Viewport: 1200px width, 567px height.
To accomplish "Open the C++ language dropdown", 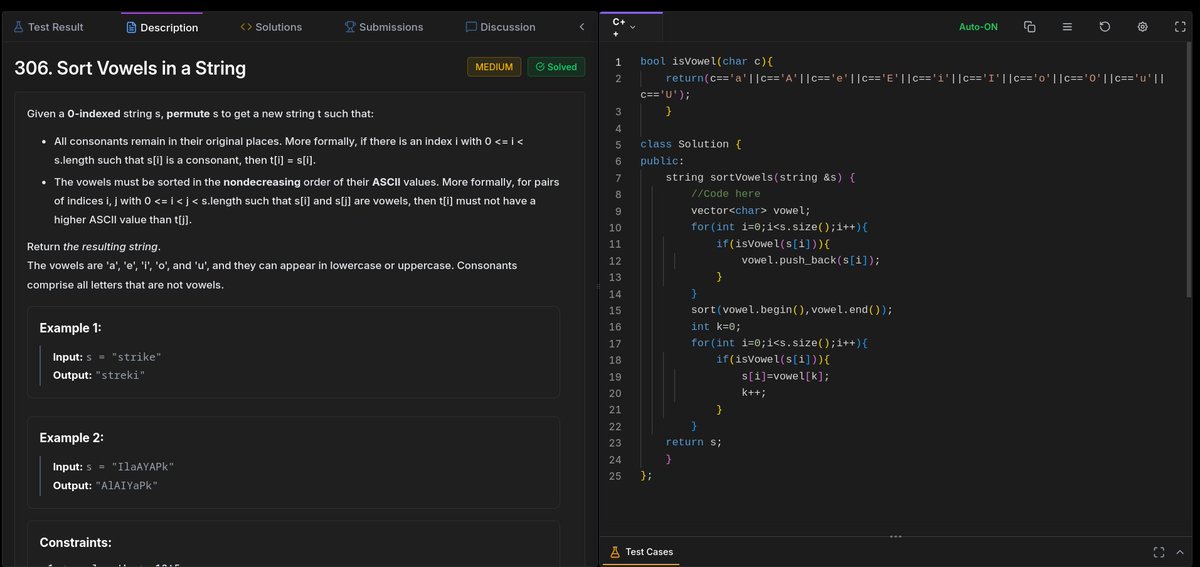I will [x=624, y=27].
